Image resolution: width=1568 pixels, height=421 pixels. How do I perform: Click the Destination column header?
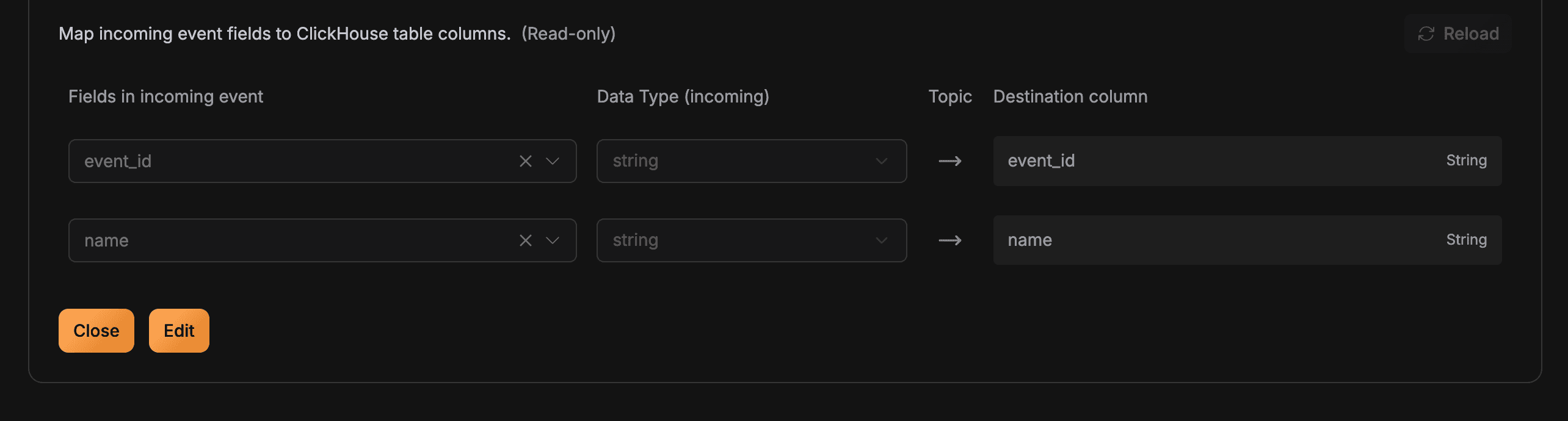(1070, 96)
